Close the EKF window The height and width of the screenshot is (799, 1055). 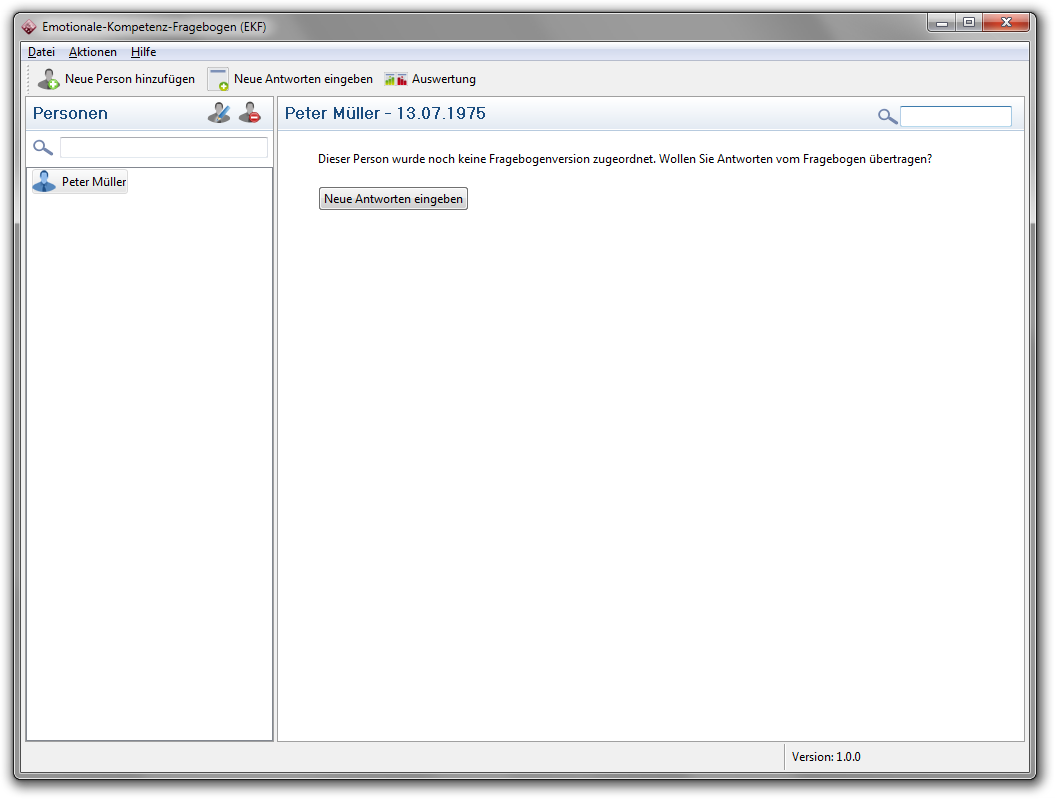pyautogui.click(x=1006, y=23)
